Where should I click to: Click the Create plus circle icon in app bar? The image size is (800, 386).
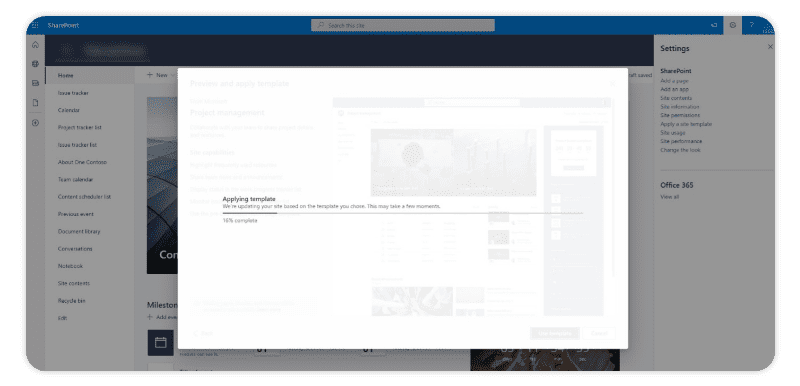click(35, 123)
